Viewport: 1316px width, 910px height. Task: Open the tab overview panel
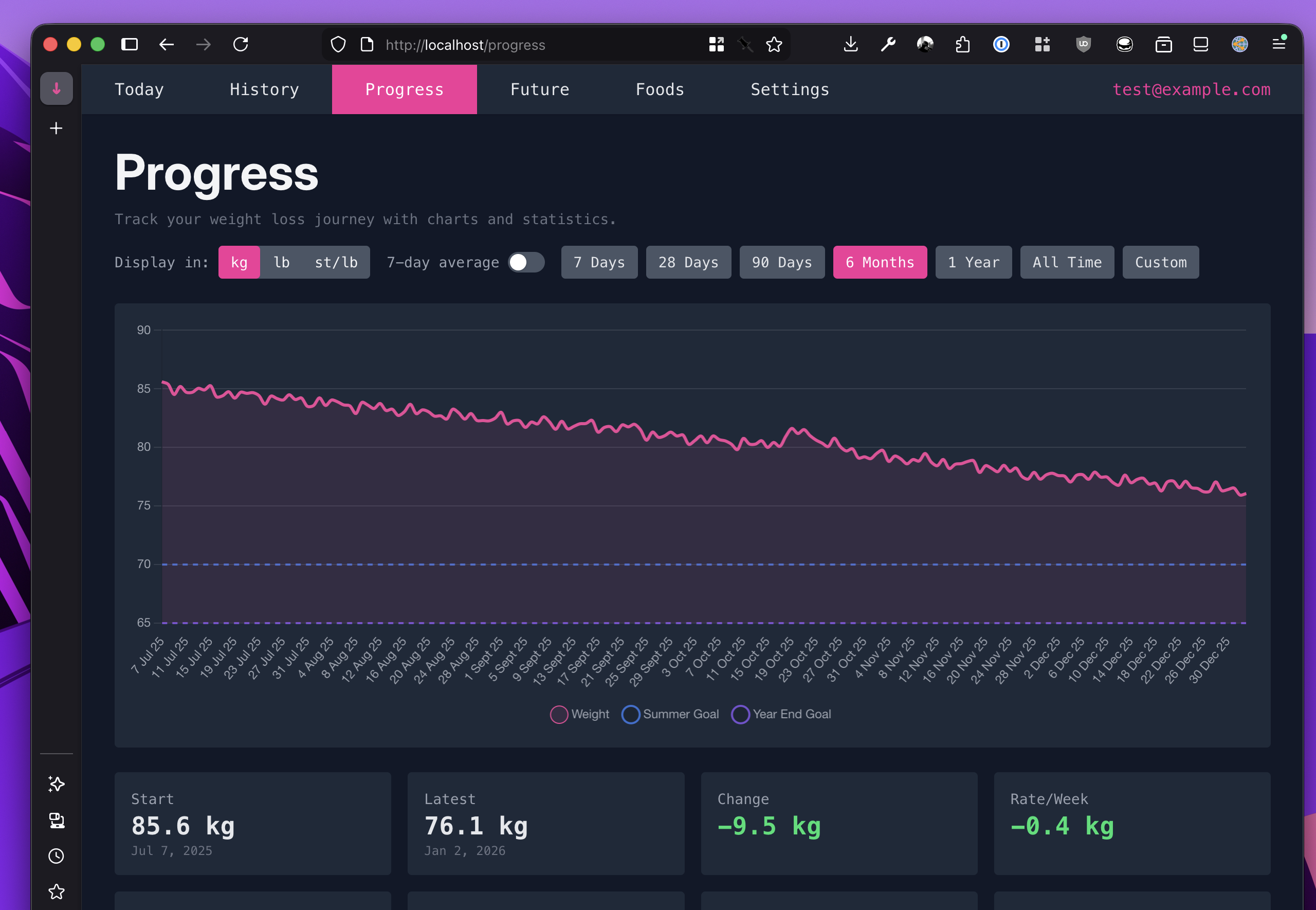[1200, 45]
